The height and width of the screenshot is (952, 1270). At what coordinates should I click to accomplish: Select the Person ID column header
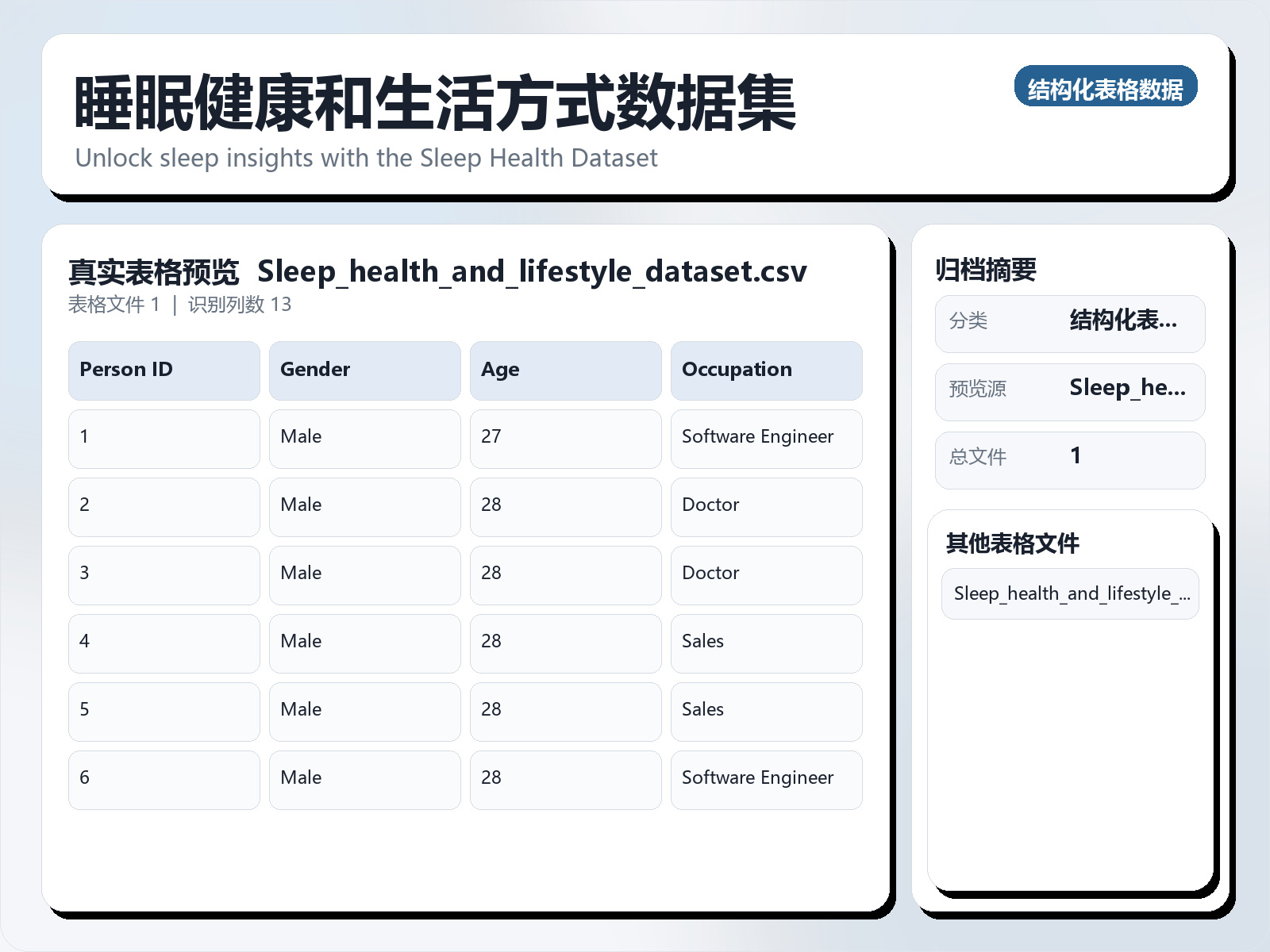[163, 370]
